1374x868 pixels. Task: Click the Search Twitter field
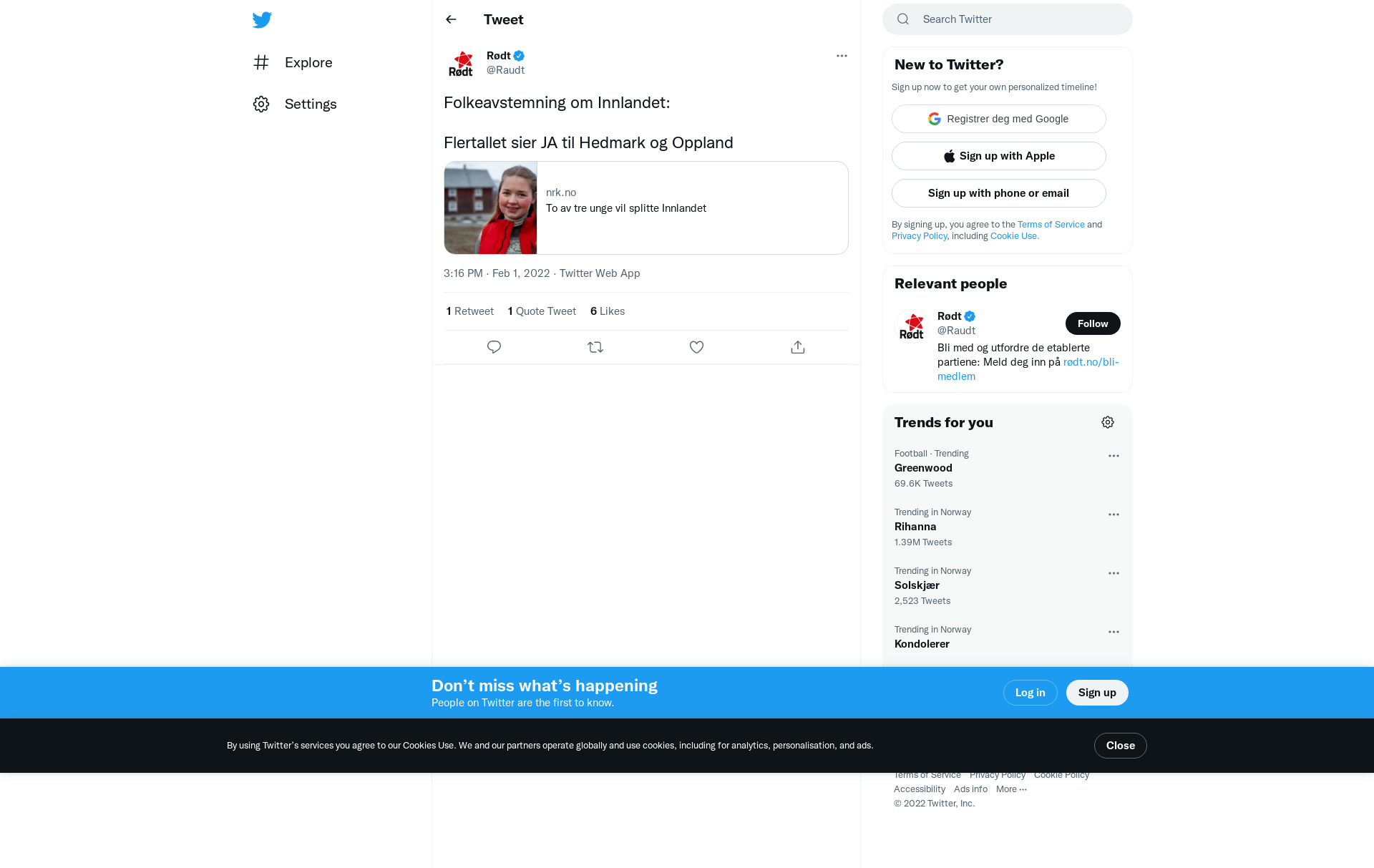[x=1008, y=19]
